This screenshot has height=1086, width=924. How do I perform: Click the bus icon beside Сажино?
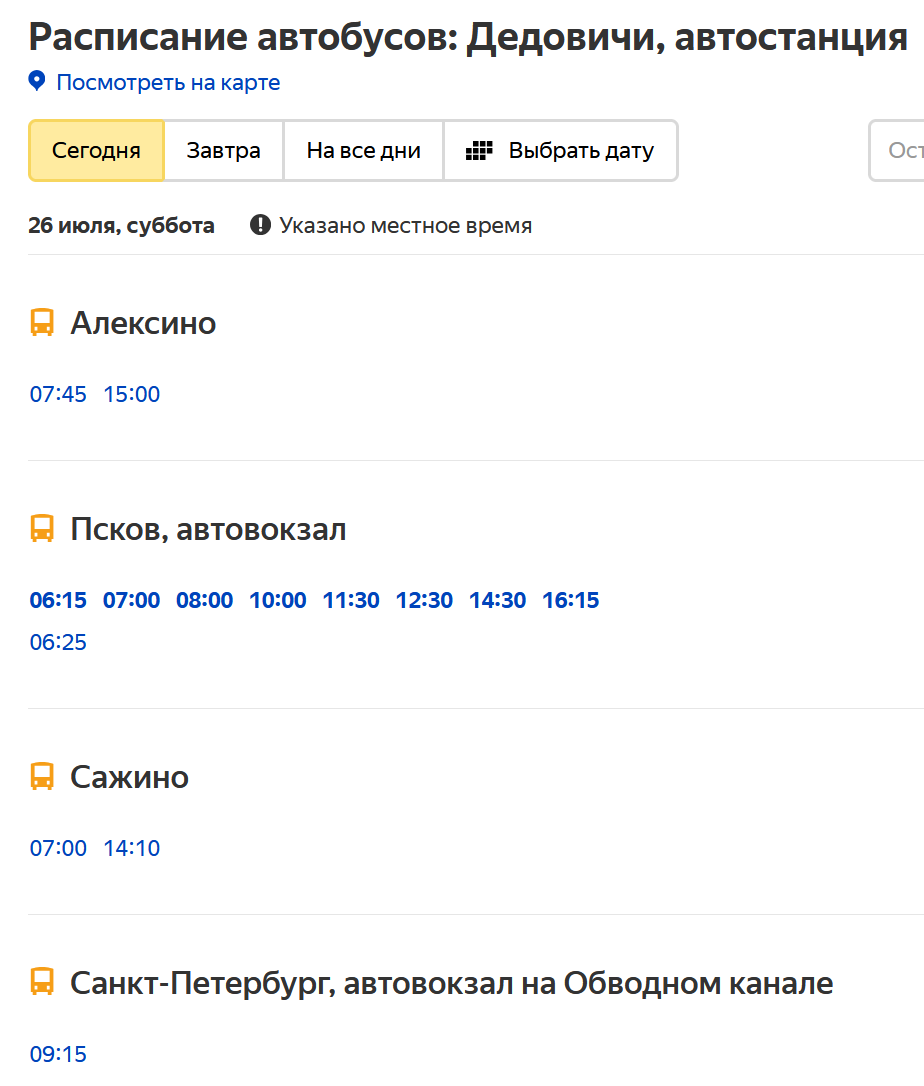(x=42, y=777)
